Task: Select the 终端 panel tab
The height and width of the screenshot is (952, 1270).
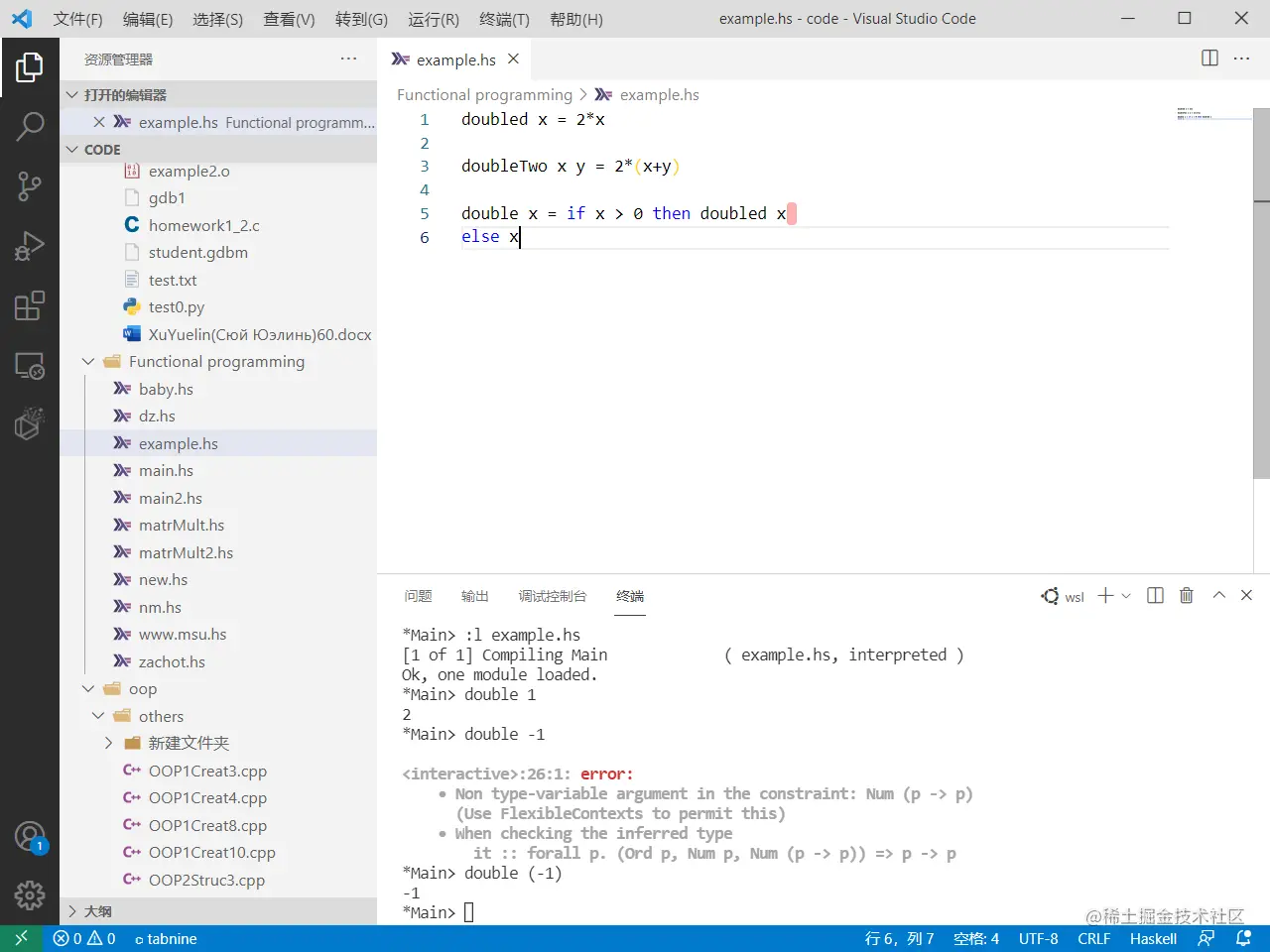Action: (x=630, y=596)
